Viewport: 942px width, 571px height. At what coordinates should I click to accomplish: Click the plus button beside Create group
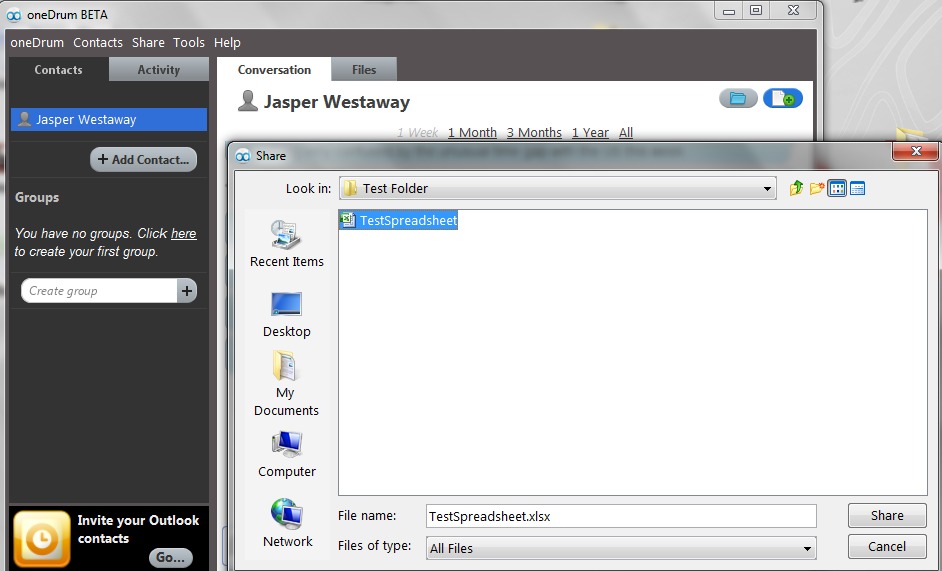click(187, 291)
